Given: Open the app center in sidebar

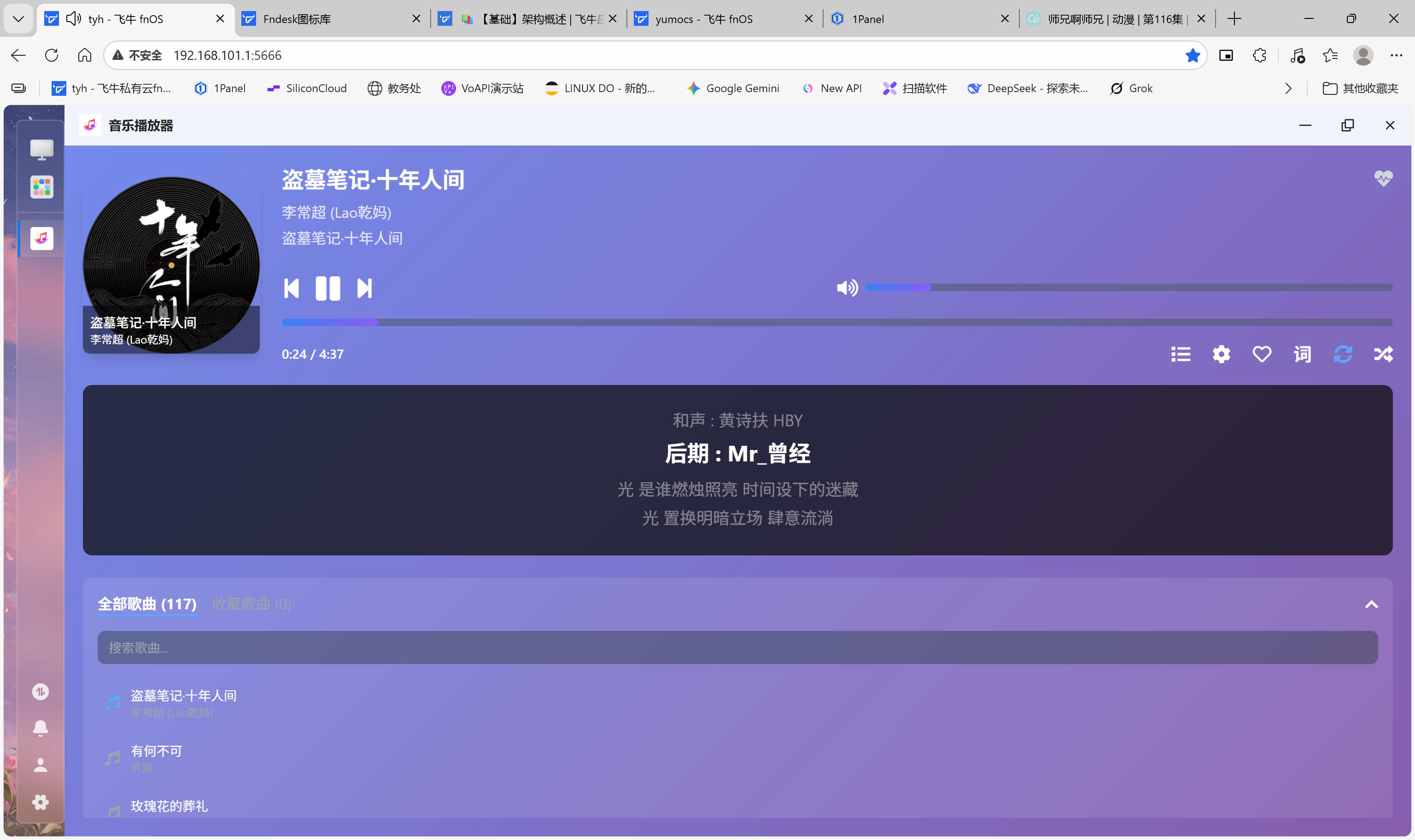Looking at the screenshot, I should click(x=42, y=187).
